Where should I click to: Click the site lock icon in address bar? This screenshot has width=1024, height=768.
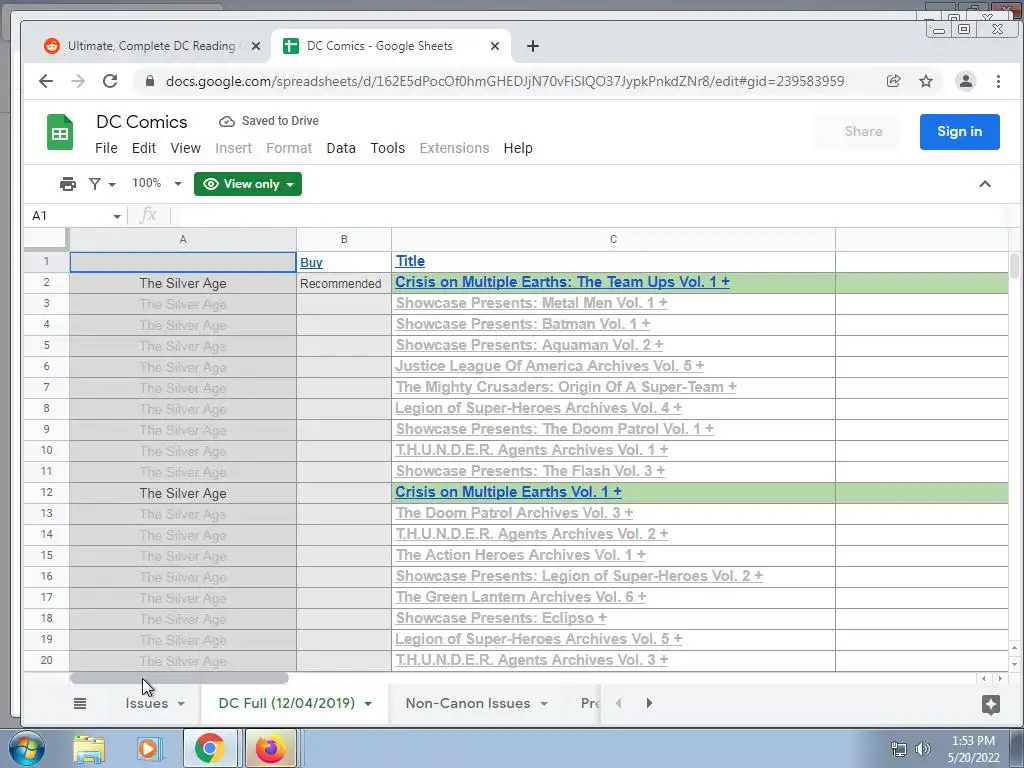pyautogui.click(x=150, y=81)
